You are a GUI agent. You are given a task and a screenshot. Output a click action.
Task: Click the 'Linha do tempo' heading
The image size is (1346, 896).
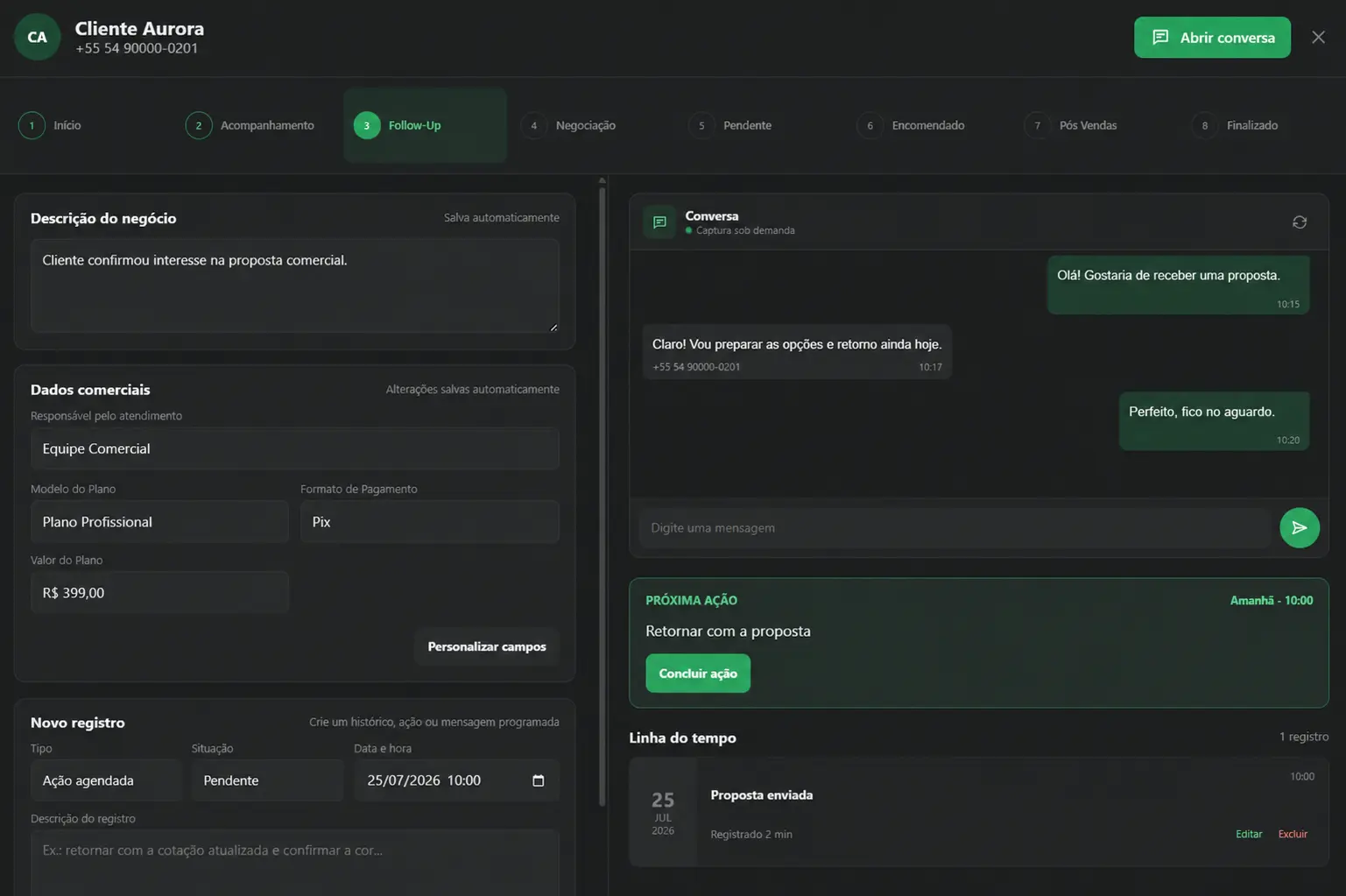click(682, 737)
